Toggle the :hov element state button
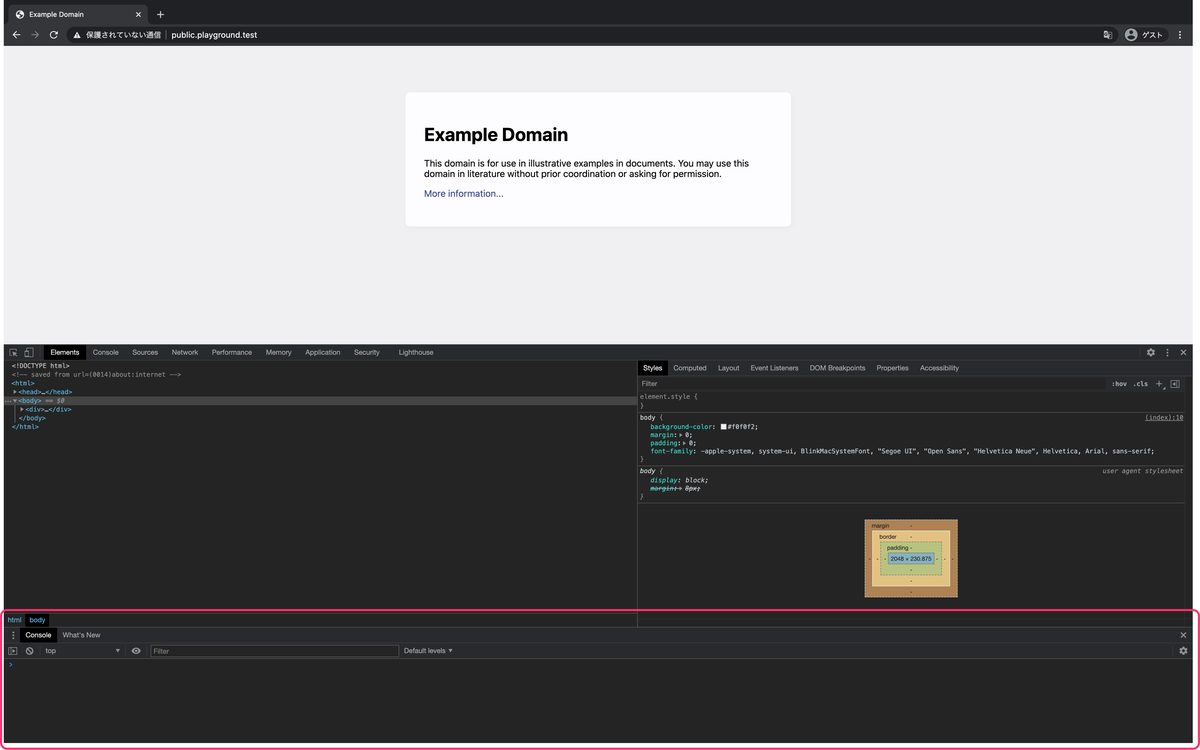This screenshot has width=1200, height=750. [1119, 384]
